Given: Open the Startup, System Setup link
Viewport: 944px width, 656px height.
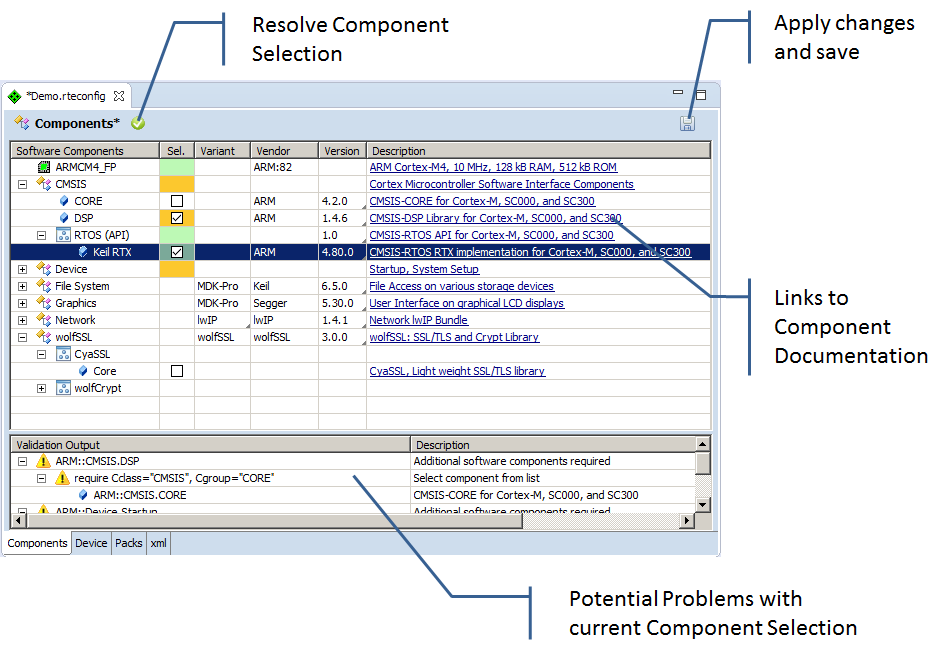Looking at the screenshot, I should click(x=424, y=269).
